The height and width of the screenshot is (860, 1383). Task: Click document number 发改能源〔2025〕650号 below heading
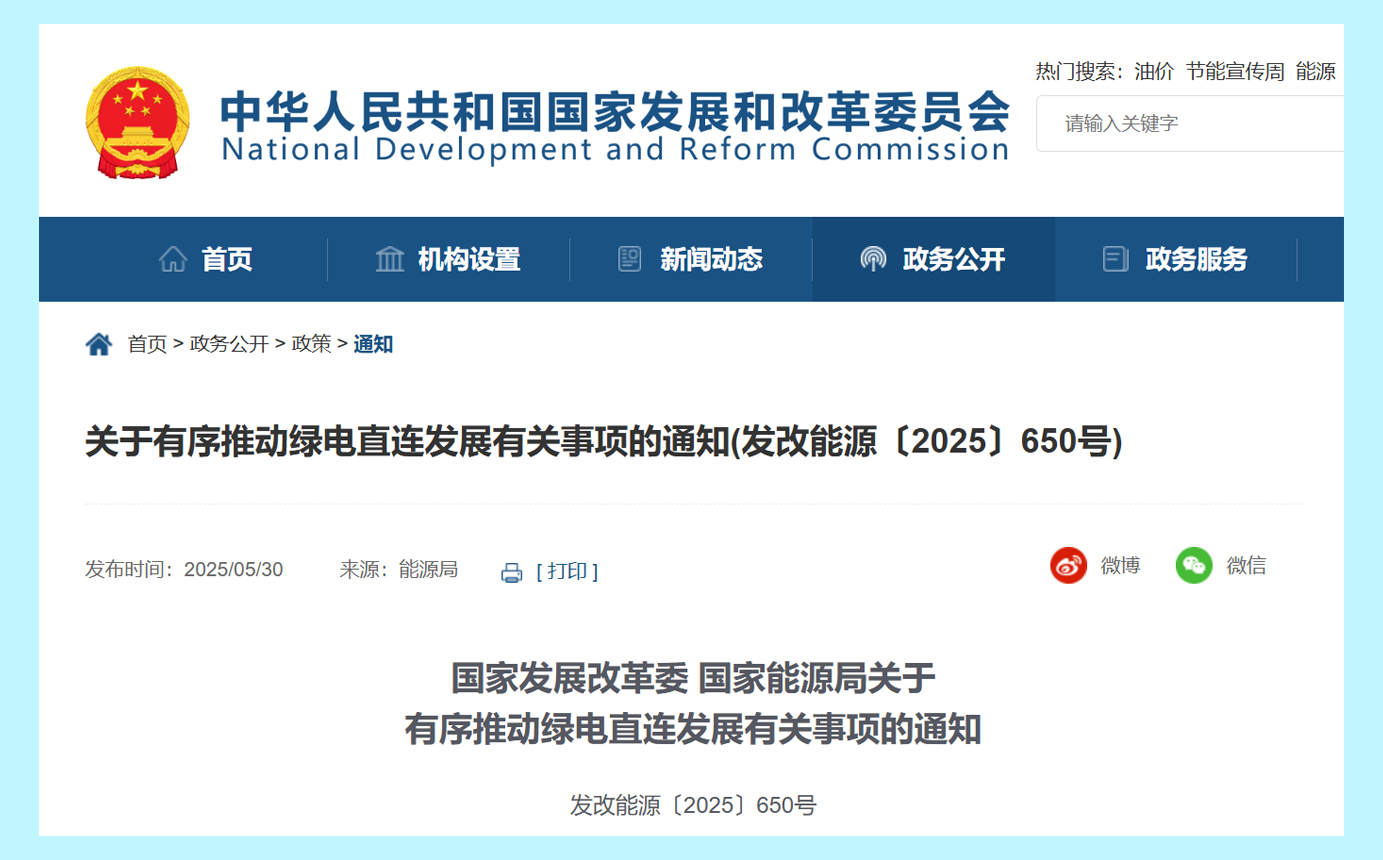point(693,806)
